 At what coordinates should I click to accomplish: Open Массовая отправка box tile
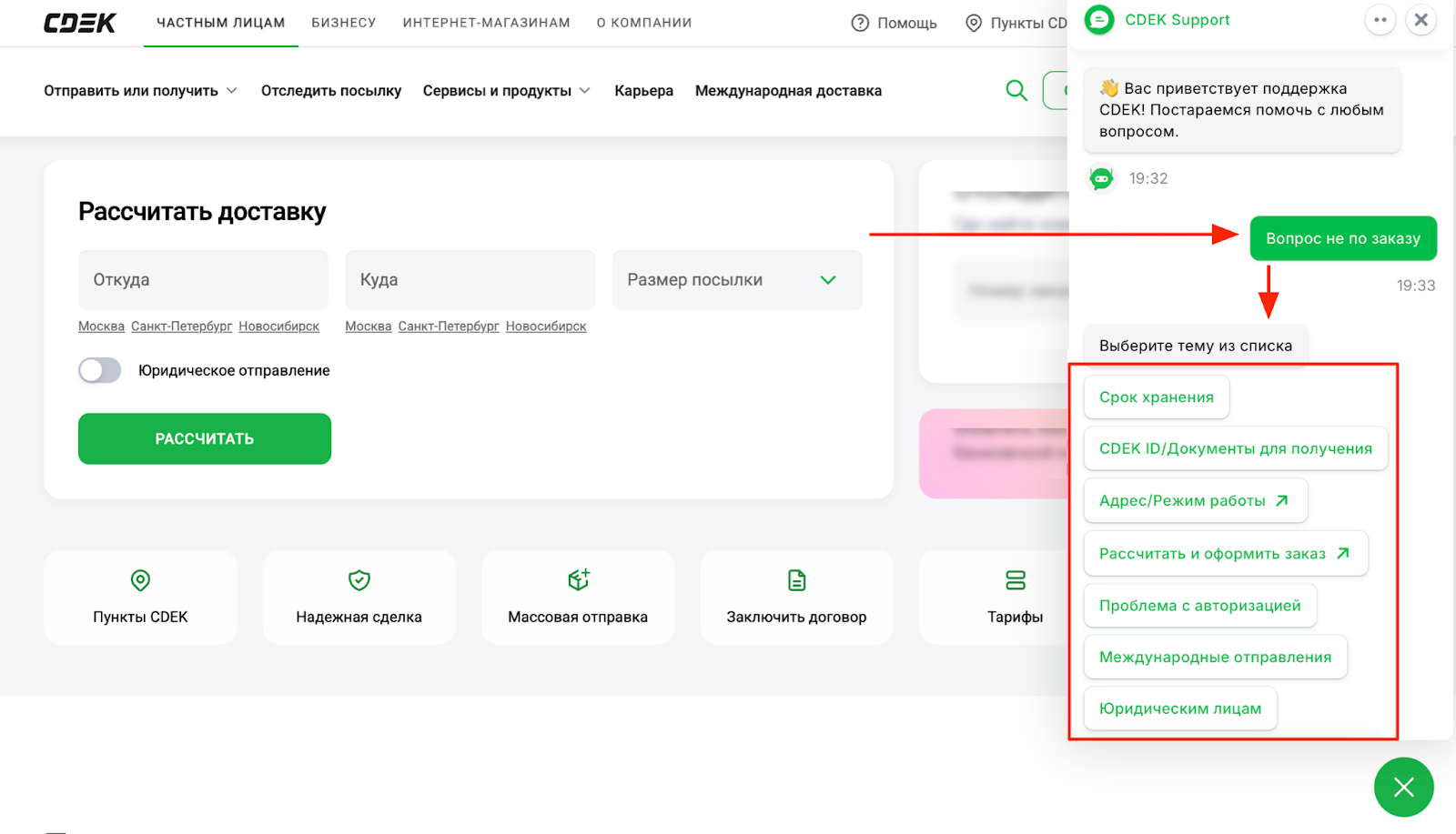[577, 597]
